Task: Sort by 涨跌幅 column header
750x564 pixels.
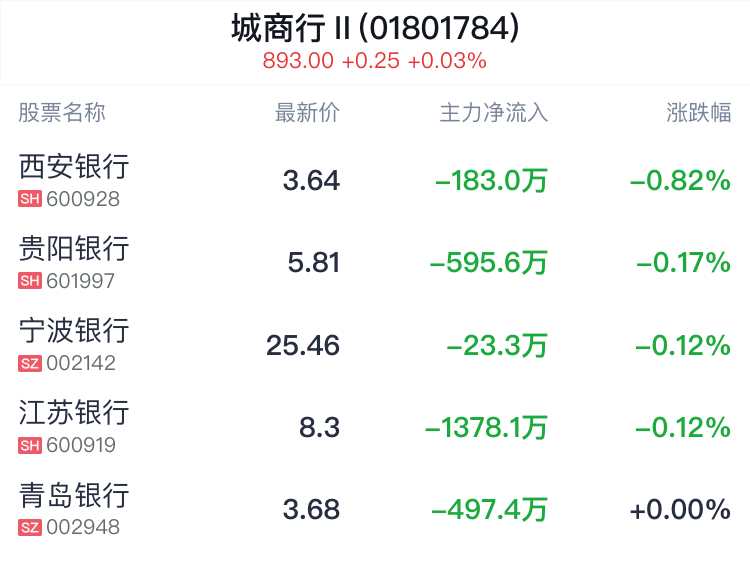Action: (698, 113)
